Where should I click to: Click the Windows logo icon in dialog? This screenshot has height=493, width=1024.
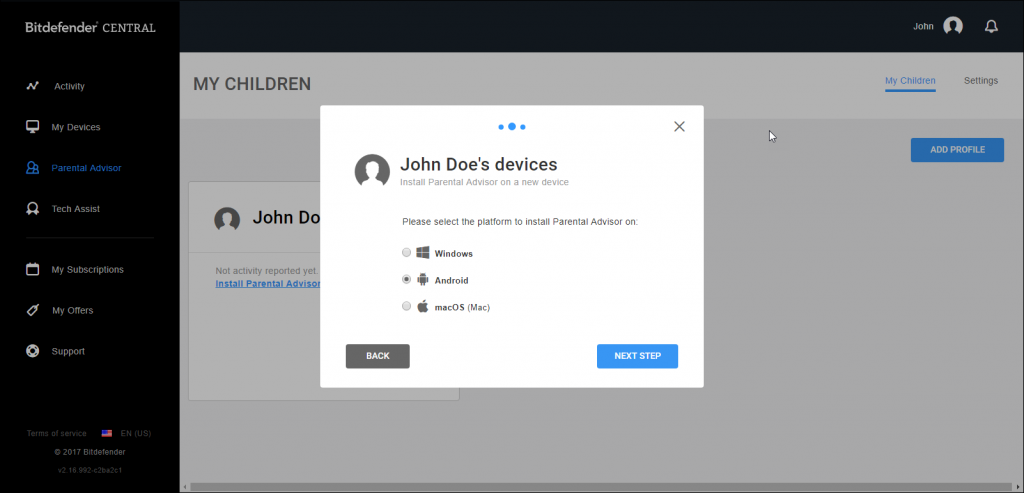[423, 253]
